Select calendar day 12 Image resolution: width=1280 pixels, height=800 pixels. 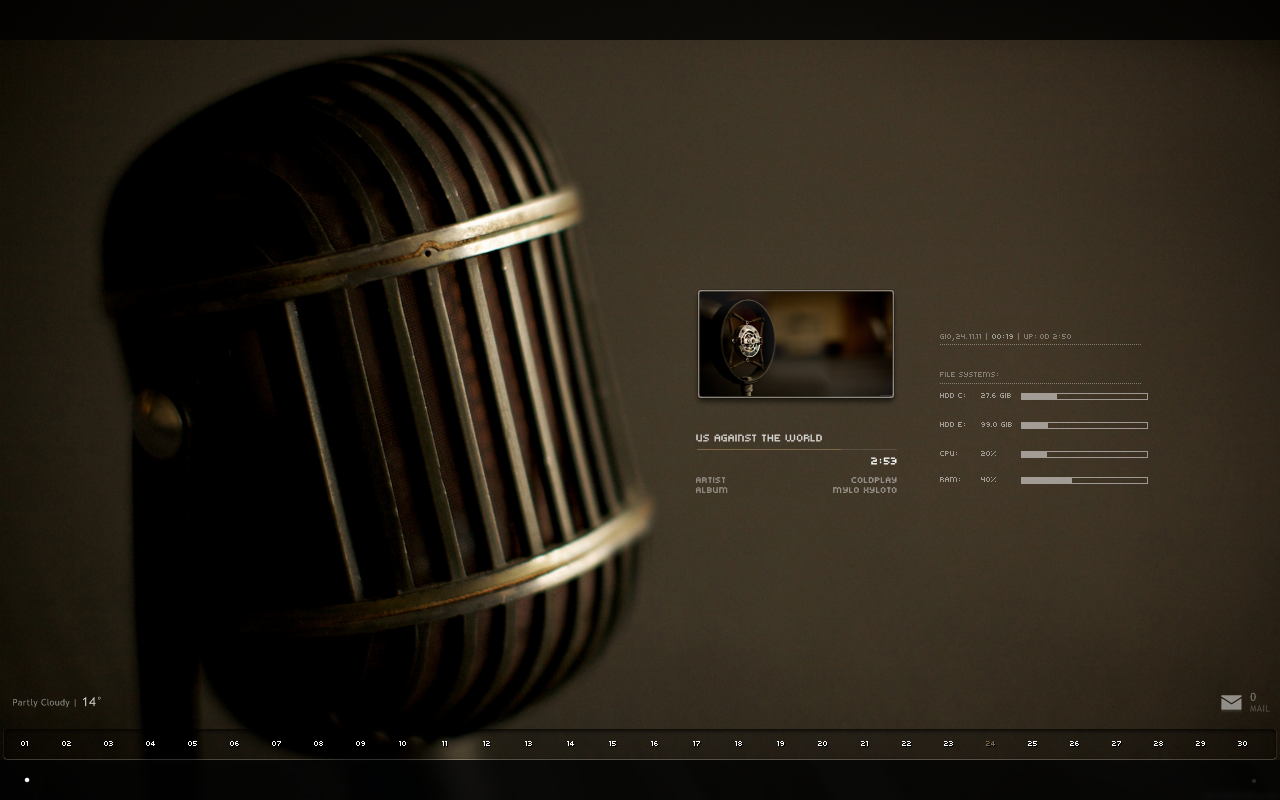click(x=486, y=743)
